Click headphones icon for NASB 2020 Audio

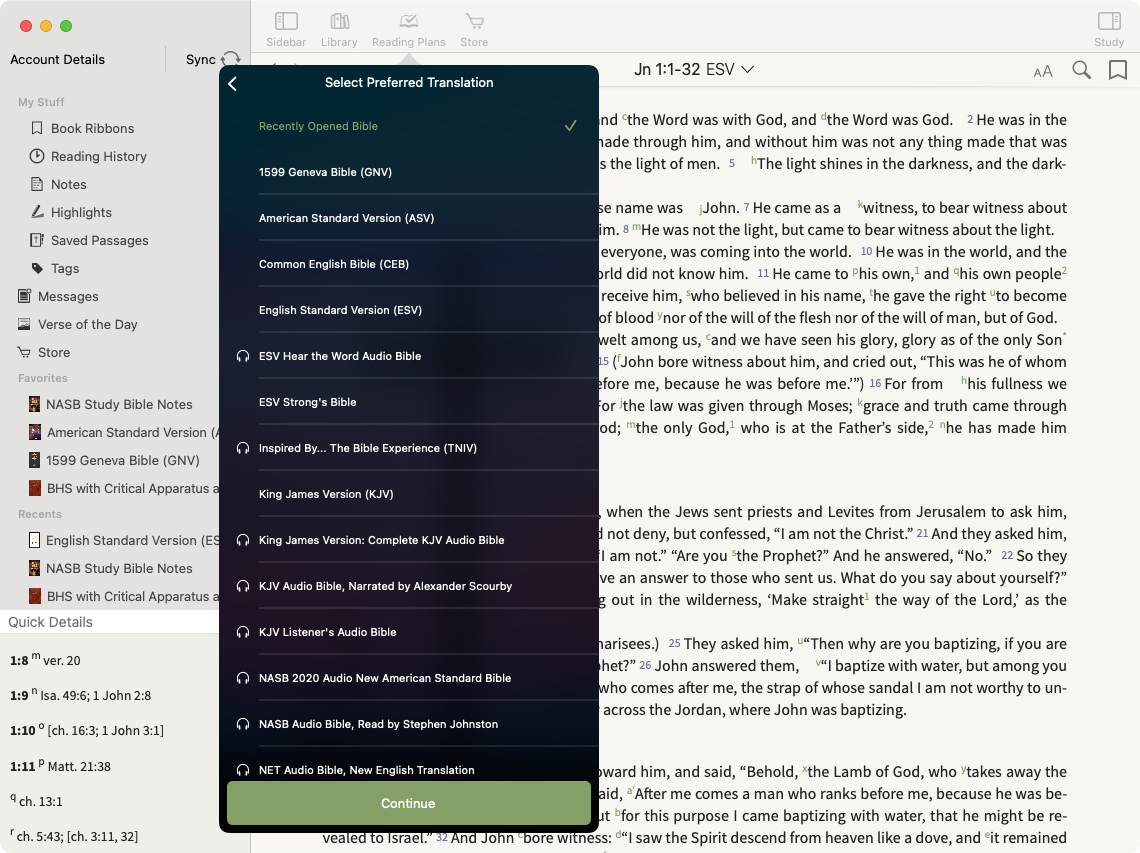[x=243, y=678]
